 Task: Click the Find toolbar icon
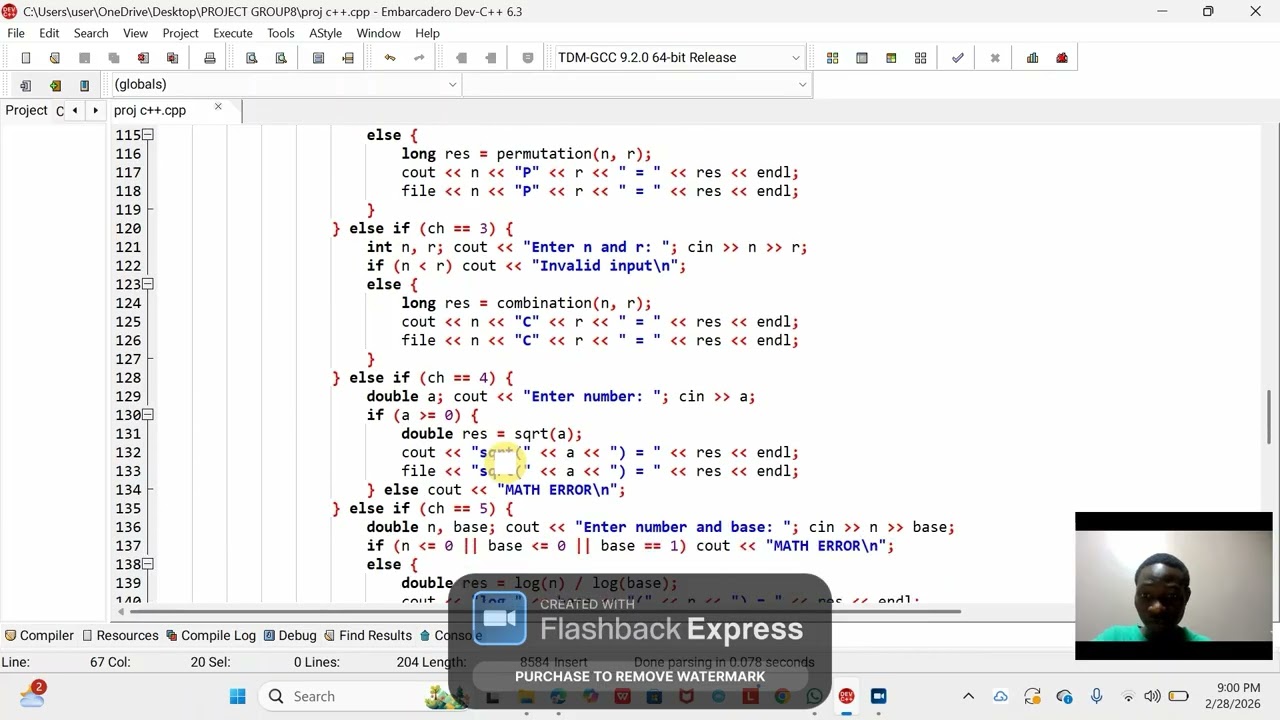point(252,58)
